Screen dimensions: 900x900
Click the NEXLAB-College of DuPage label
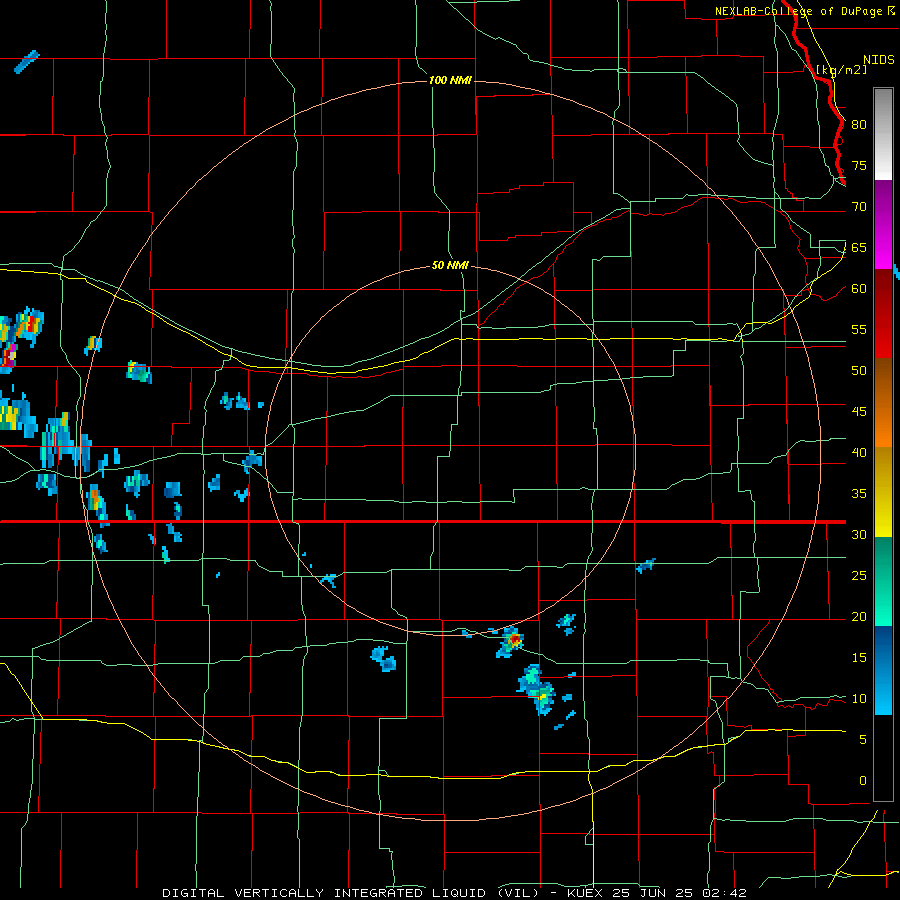click(798, 11)
